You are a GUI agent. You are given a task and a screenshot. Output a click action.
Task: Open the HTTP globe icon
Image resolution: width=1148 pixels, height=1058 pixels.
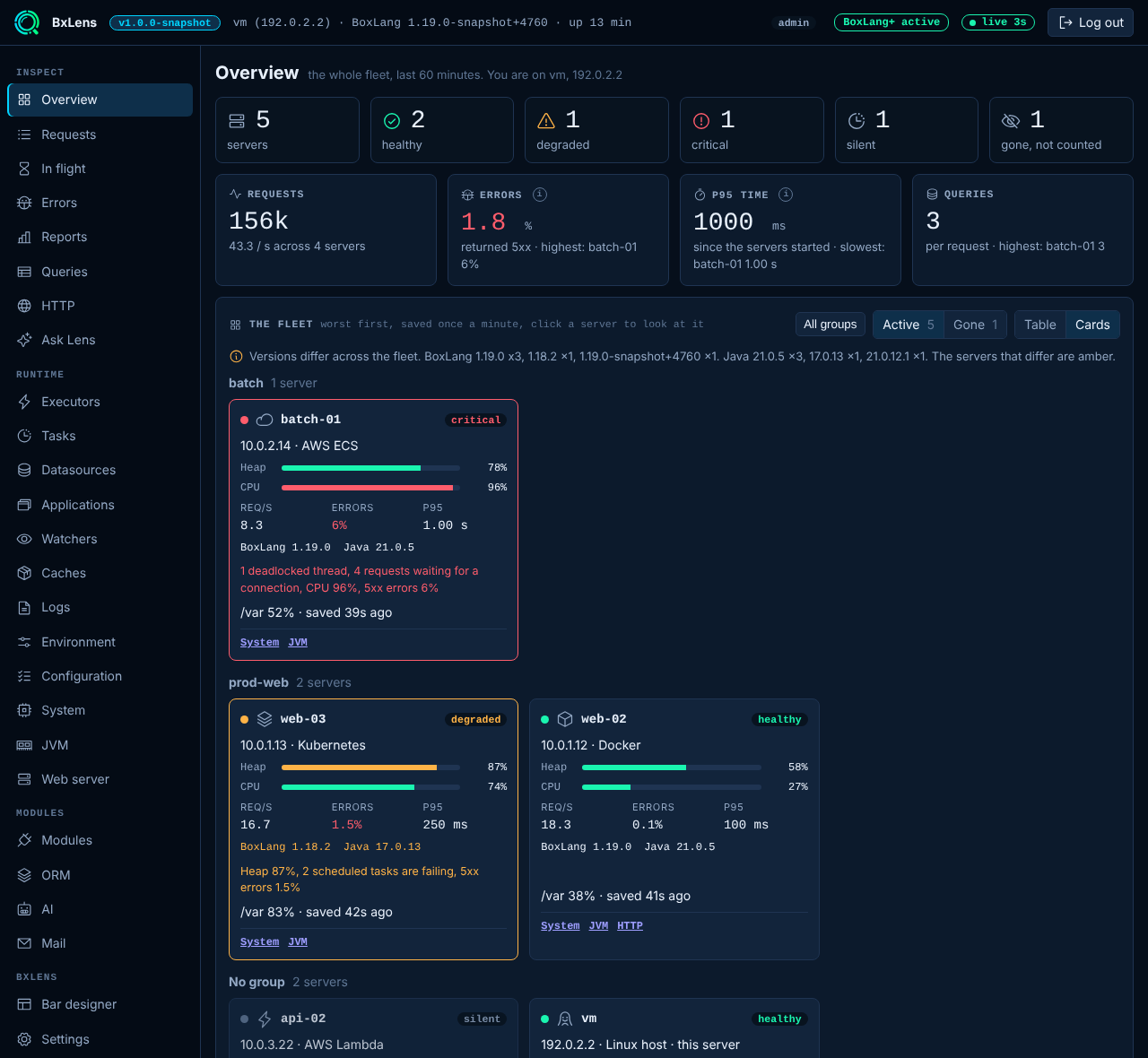click(24, 306)
